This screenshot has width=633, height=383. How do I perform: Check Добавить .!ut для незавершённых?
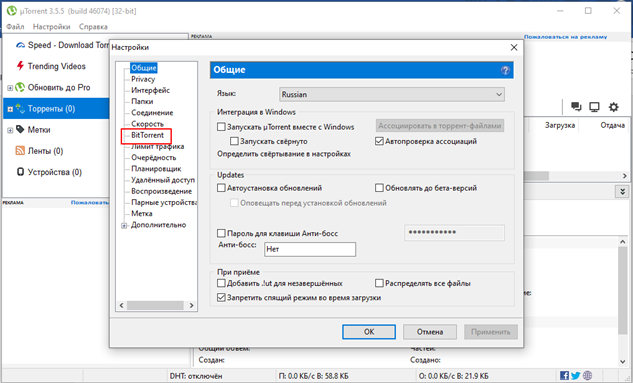pyautogui.click(x=221, y=283)
